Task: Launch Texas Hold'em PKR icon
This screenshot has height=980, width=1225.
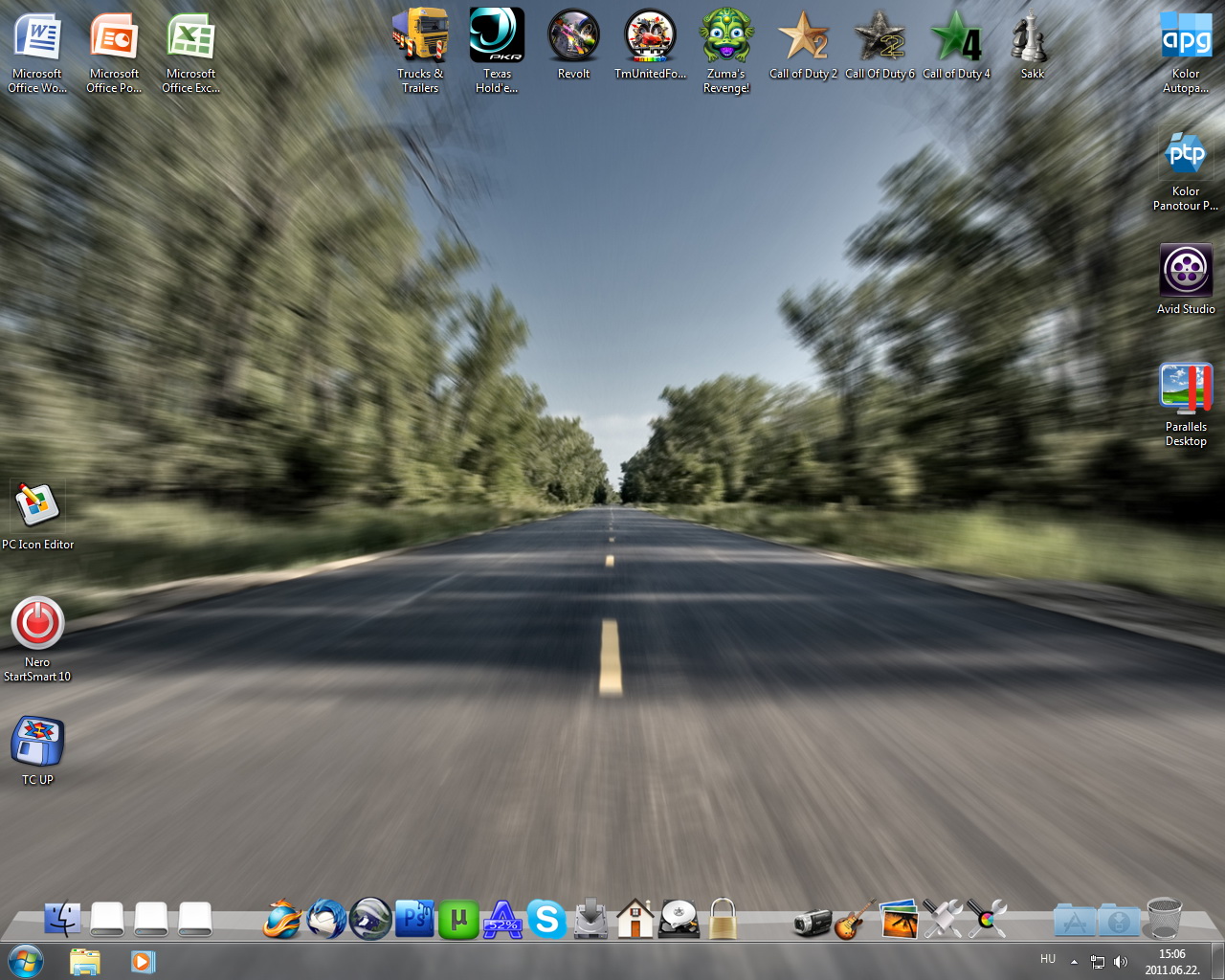Action: 497,53
